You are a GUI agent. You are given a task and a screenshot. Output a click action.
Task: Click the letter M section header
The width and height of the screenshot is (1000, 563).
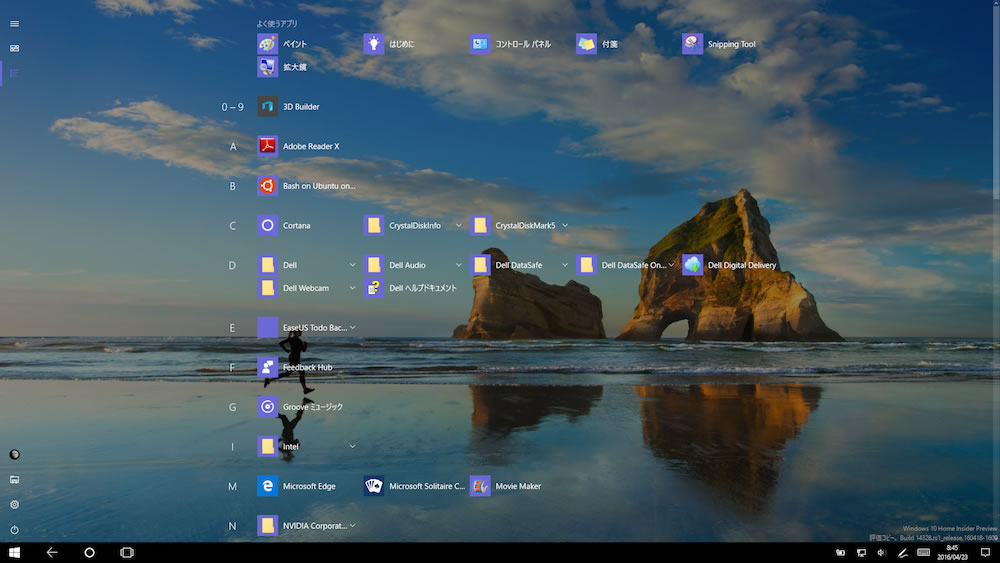point(232,486)
